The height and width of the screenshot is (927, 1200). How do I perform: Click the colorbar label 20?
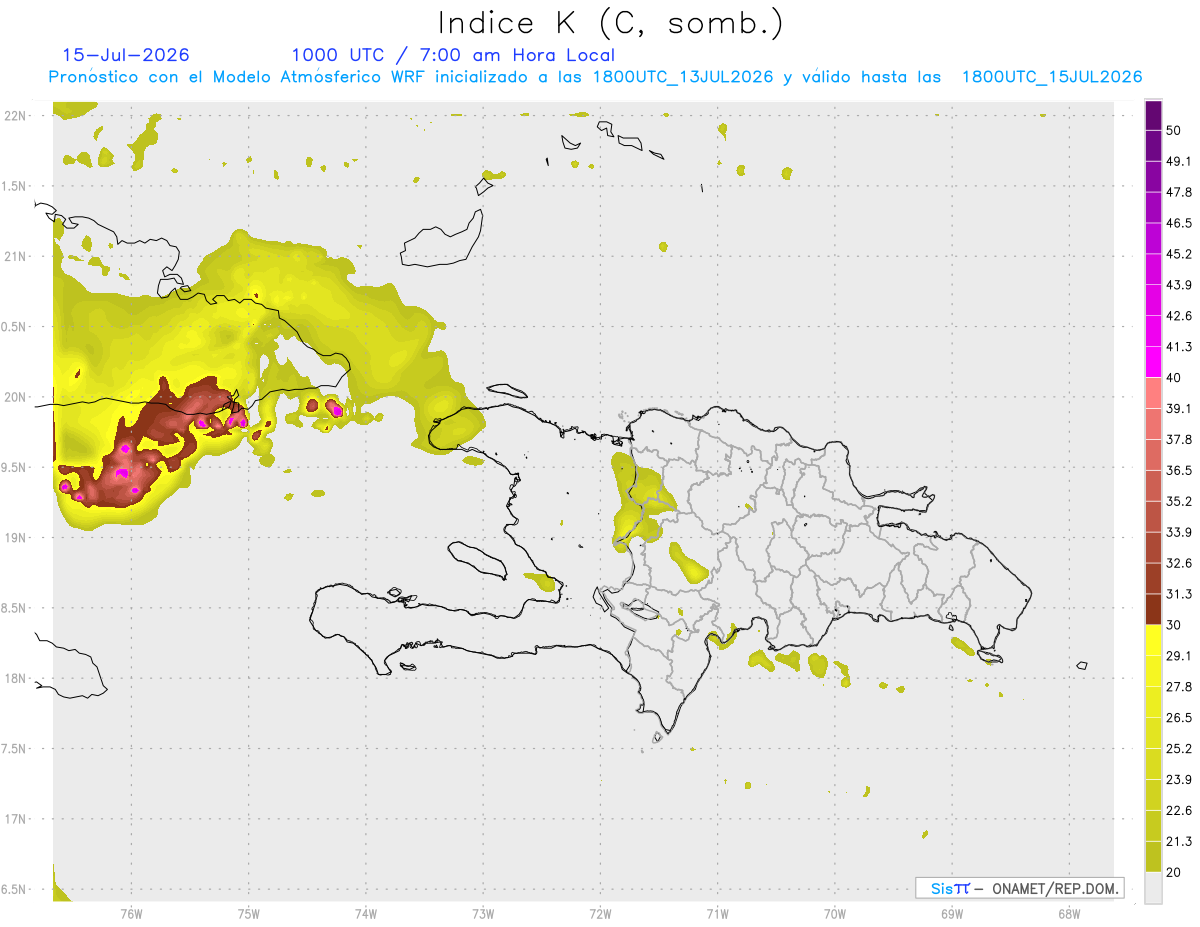tap(1174, 873)
